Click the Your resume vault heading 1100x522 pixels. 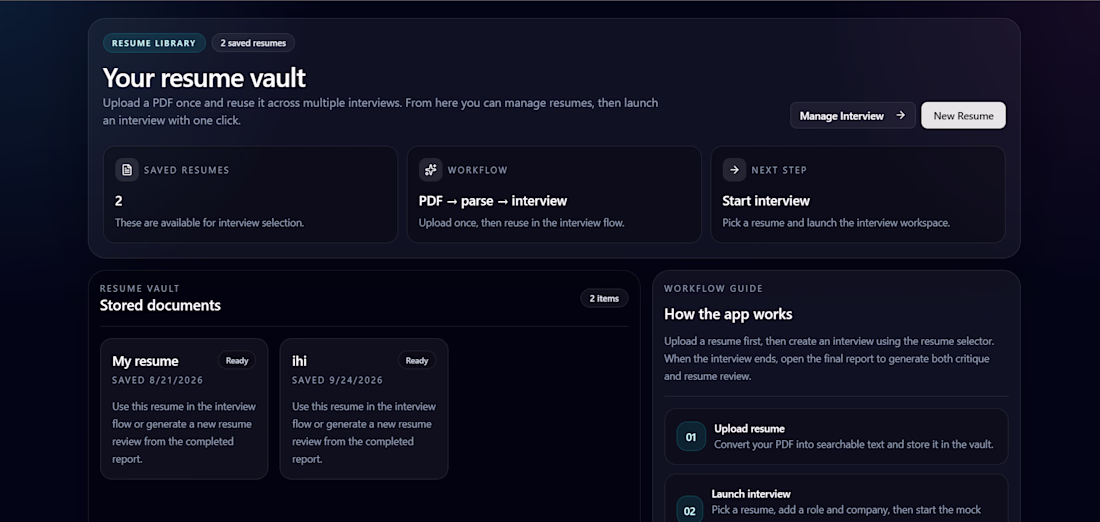pyautogui.click(x=204, y=78)
